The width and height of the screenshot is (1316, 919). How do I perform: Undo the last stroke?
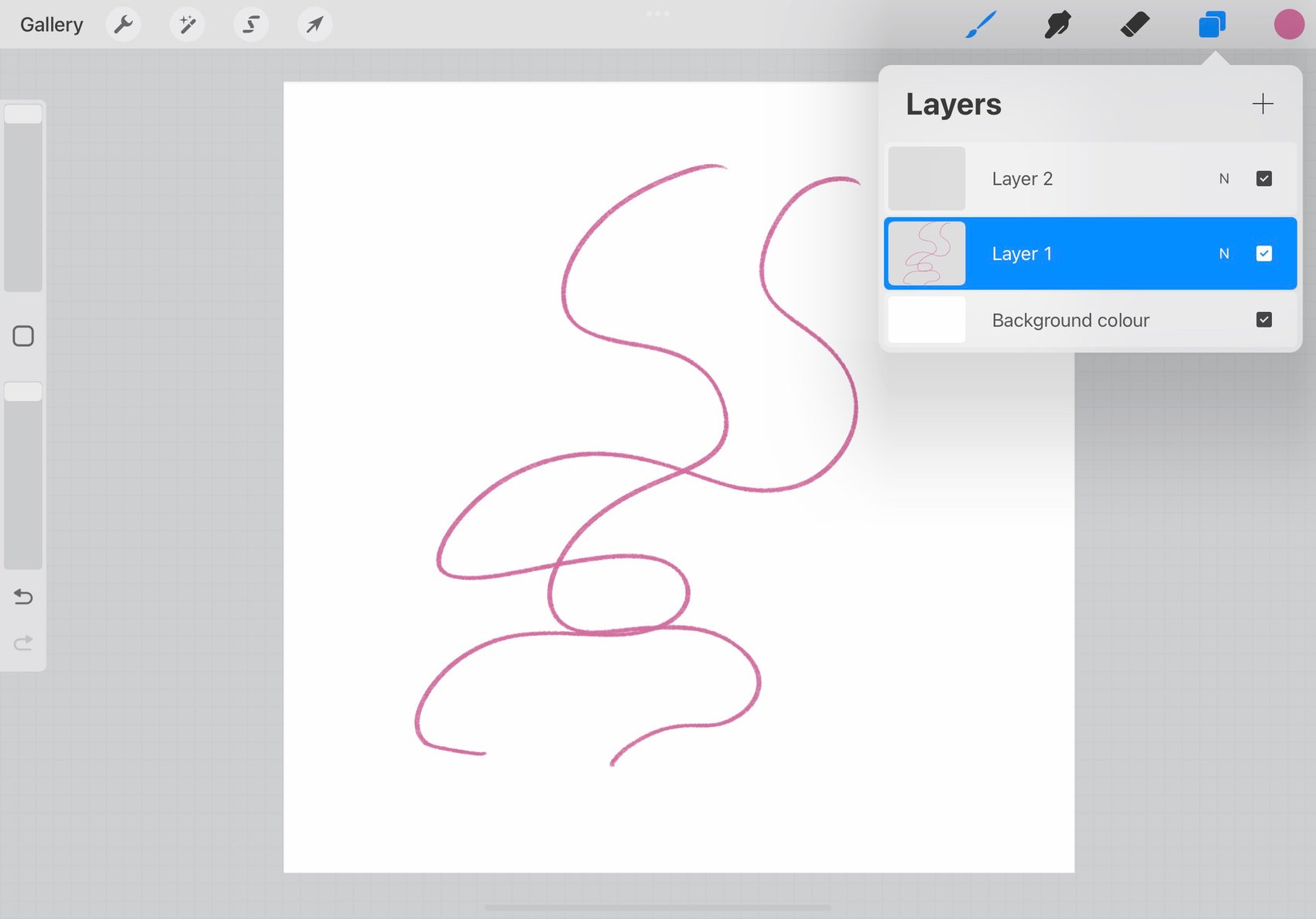pos(23,597)
